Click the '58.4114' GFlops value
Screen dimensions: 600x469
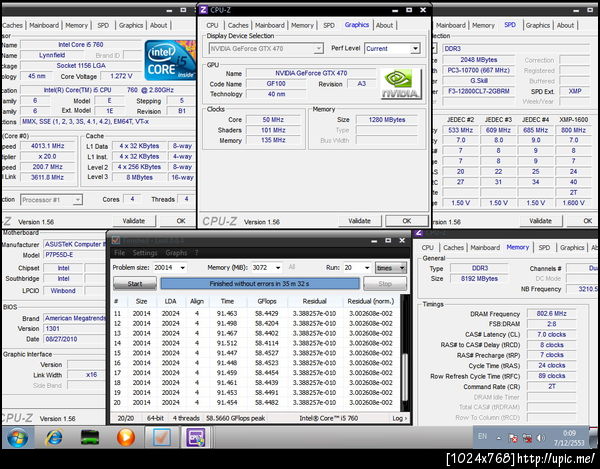pos(267,343)
